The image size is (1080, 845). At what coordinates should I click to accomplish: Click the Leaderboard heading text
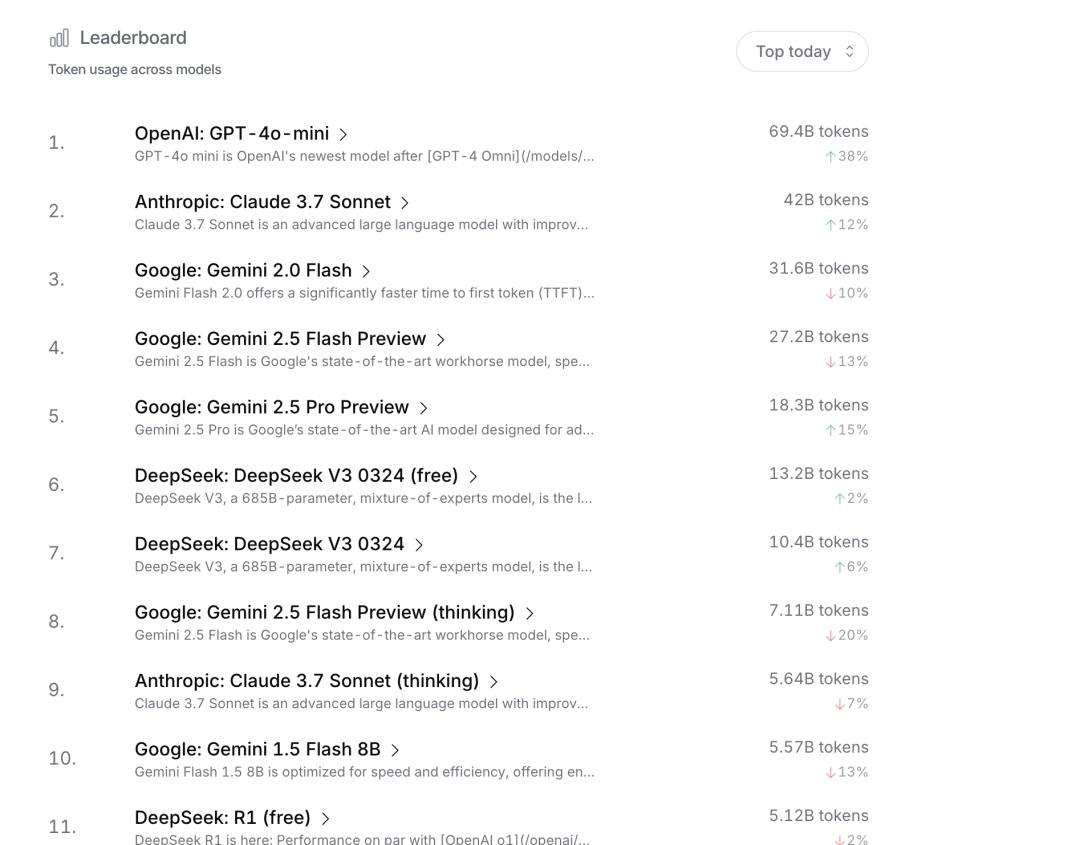tap(133, 38)
